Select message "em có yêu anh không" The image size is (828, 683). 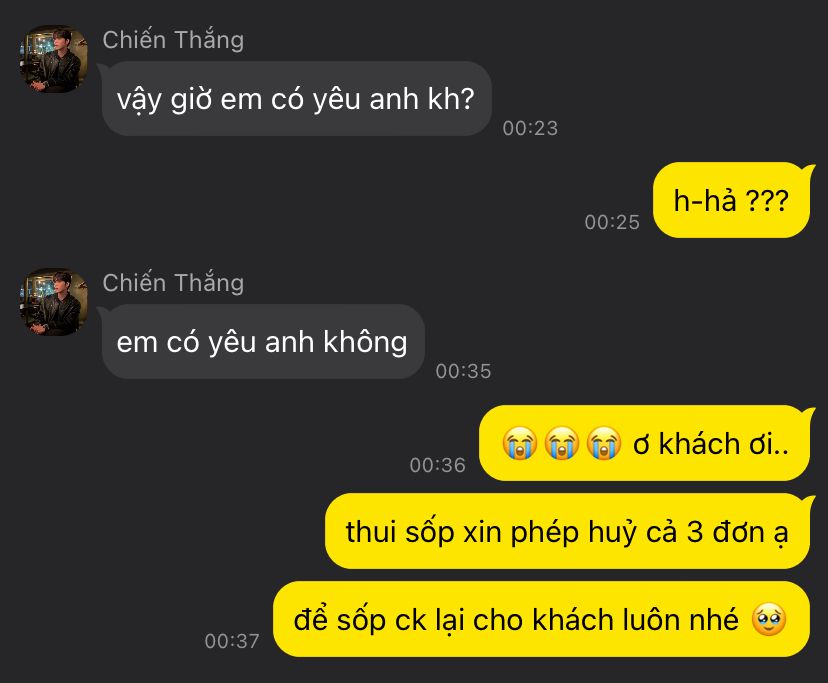pyautogui.click(x=263, y=341)
